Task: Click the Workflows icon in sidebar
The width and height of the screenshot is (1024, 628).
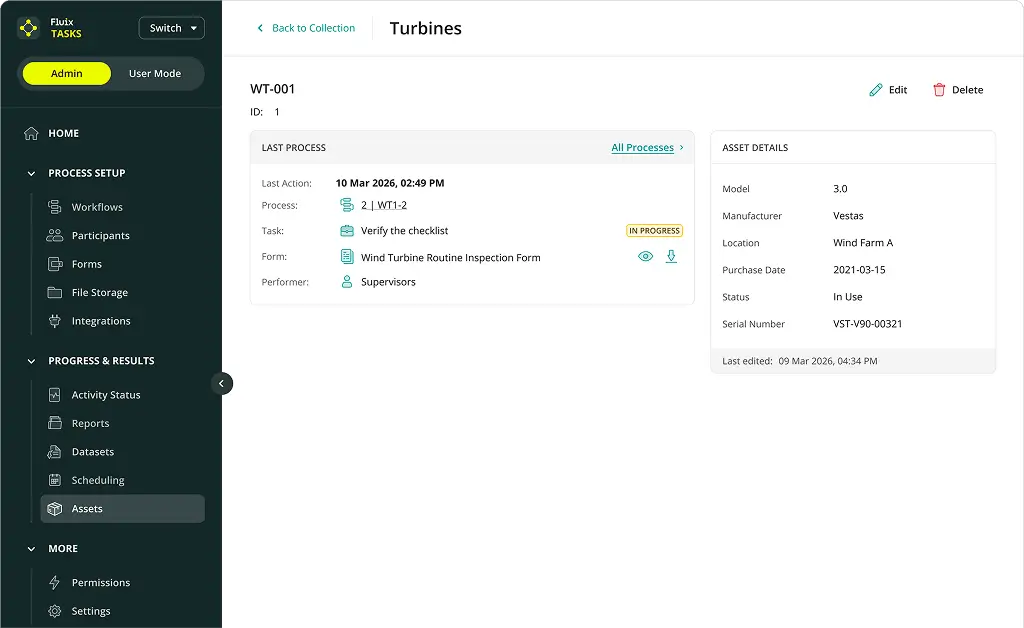Action: coord(55,207)
